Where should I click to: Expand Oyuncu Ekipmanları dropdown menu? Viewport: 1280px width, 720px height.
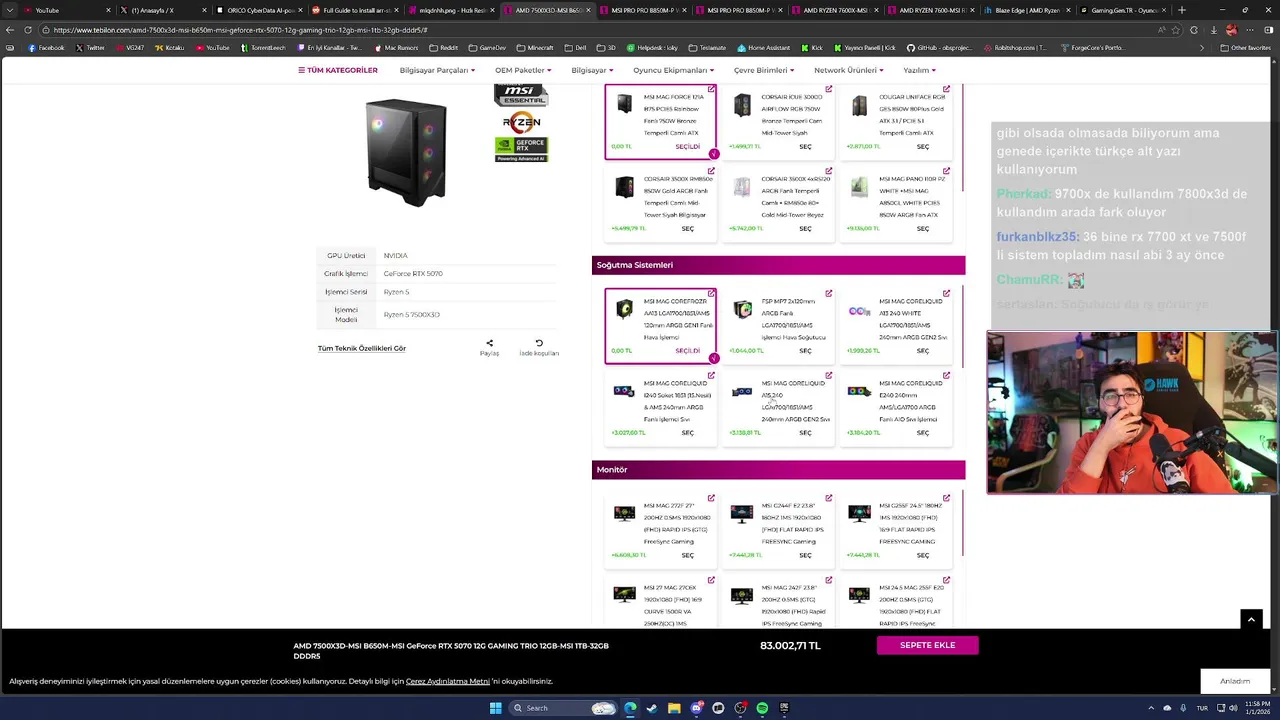click(x=673, y=70)
